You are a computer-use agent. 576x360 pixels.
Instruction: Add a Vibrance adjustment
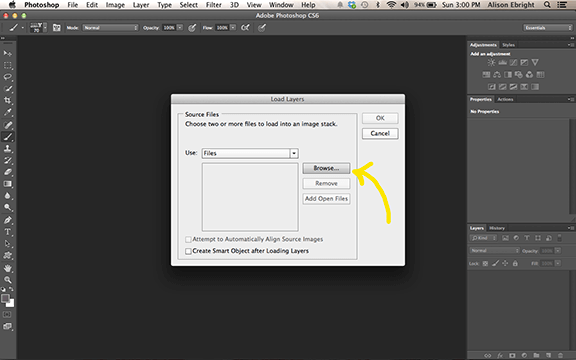tap(535, 62)
